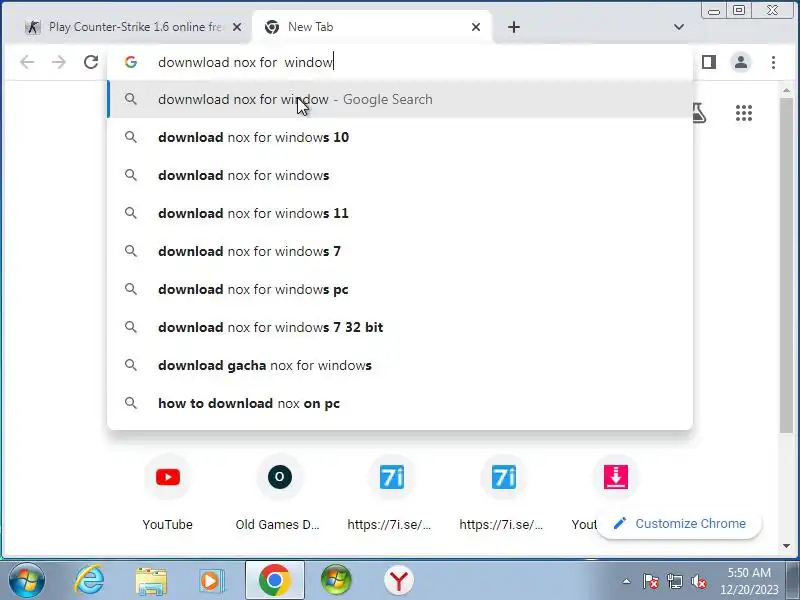Image resolution: width=800 pixels, height=600 pixels.
Task: Launch Internet Explorer from taskbar
Action: point(90,580)
